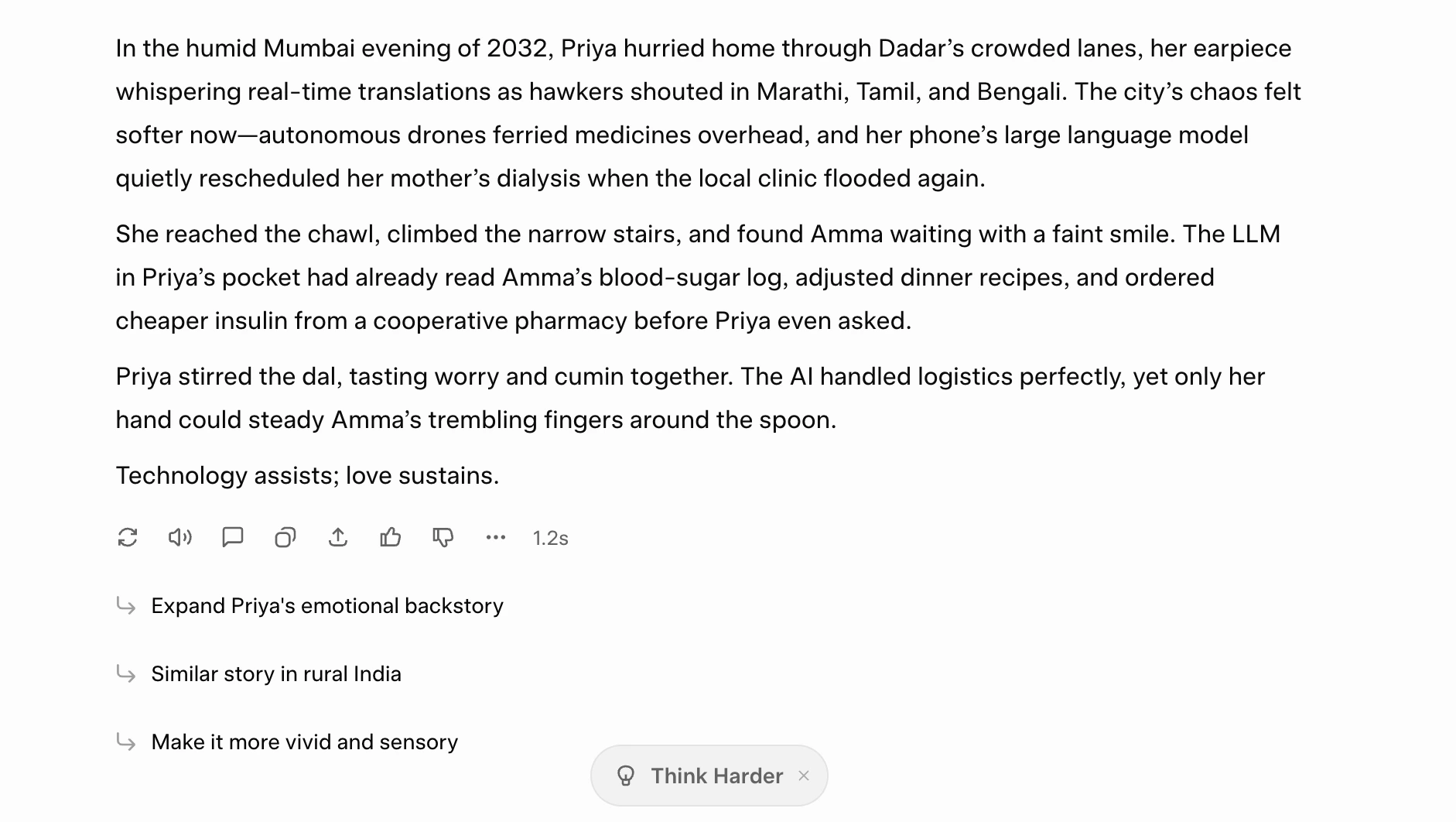The height and width of the screenshot is (822, 1456).
Task: Click the 1.2s generation time indicator
Action: click(549, 537)
